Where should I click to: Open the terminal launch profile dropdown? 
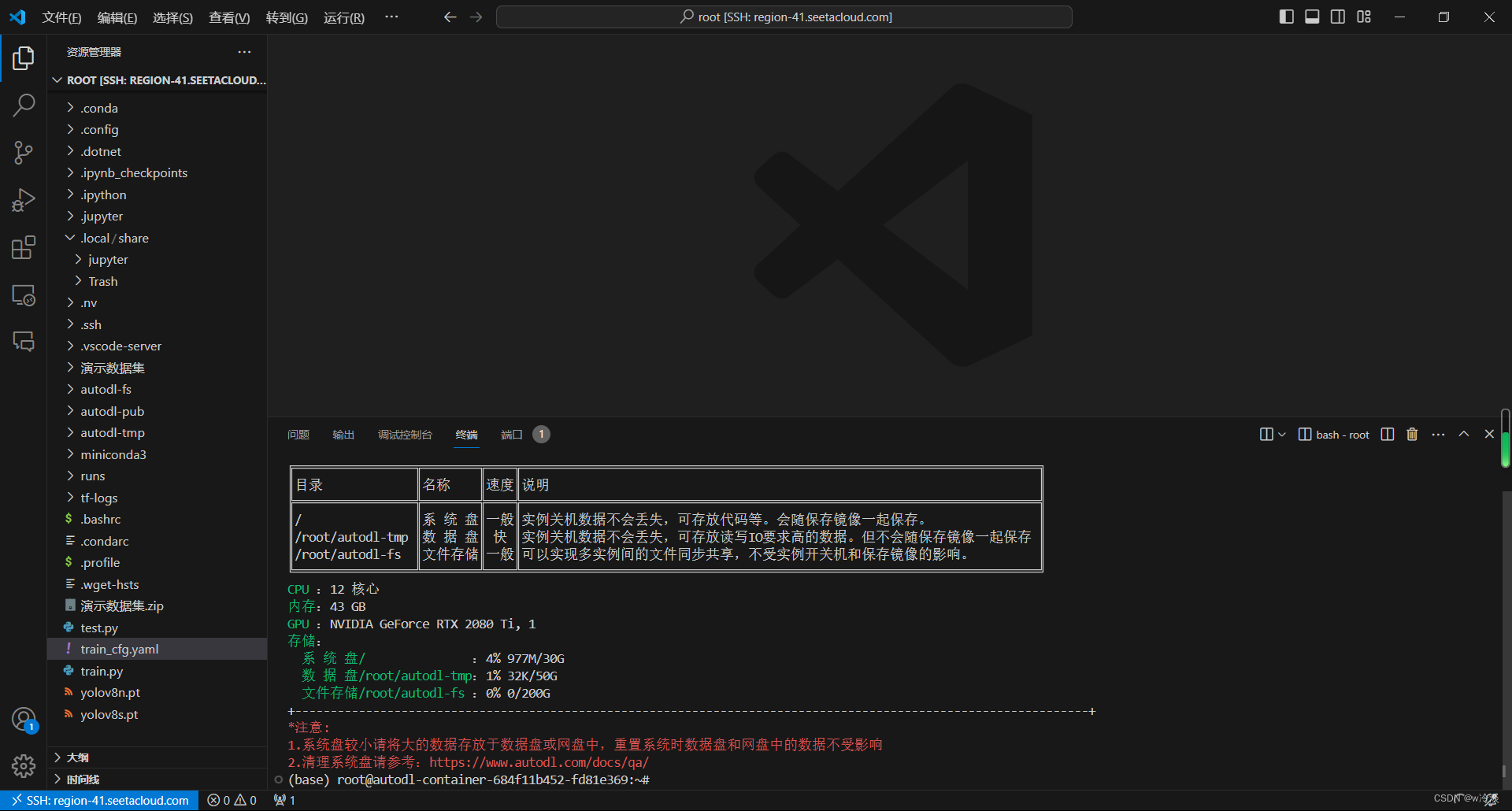click(x=1281, y=434)
